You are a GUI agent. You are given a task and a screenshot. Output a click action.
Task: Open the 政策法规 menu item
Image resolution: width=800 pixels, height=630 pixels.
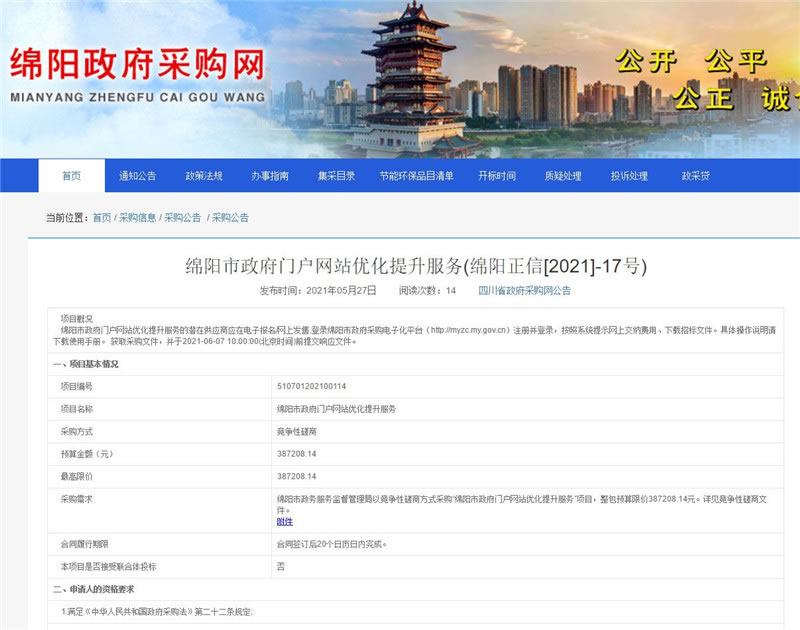204,176
